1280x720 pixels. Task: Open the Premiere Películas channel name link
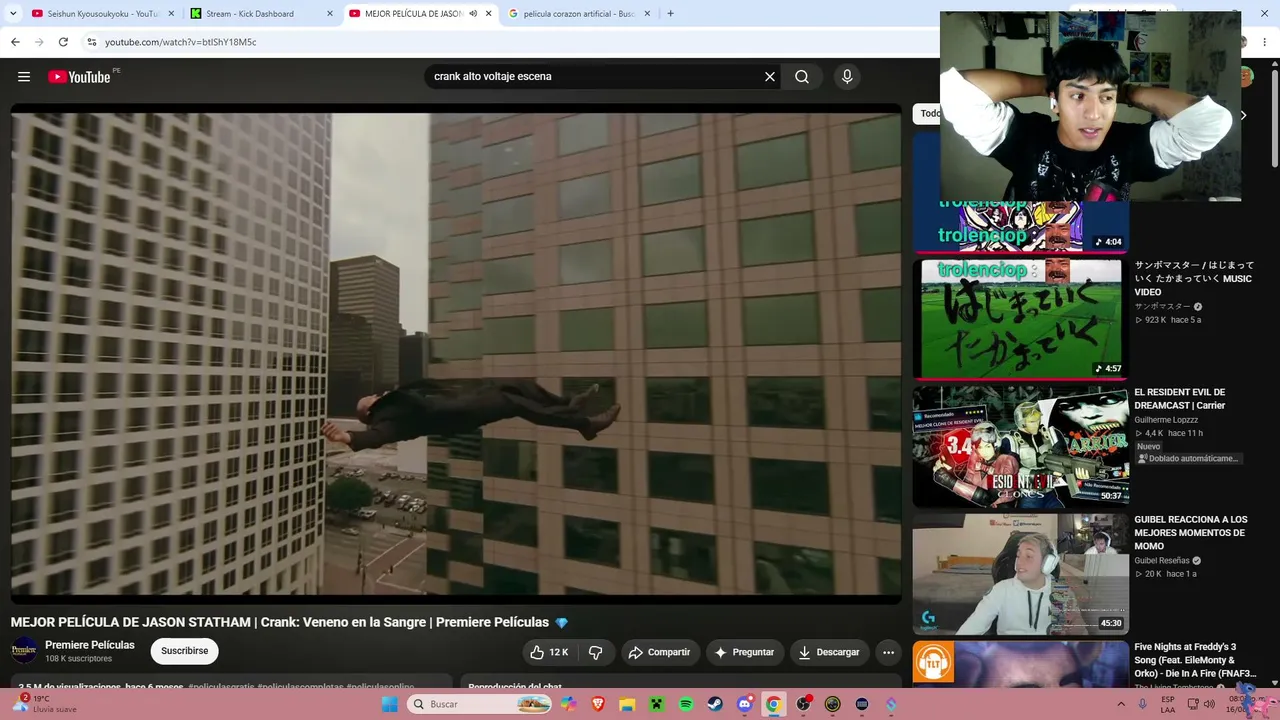90,645
